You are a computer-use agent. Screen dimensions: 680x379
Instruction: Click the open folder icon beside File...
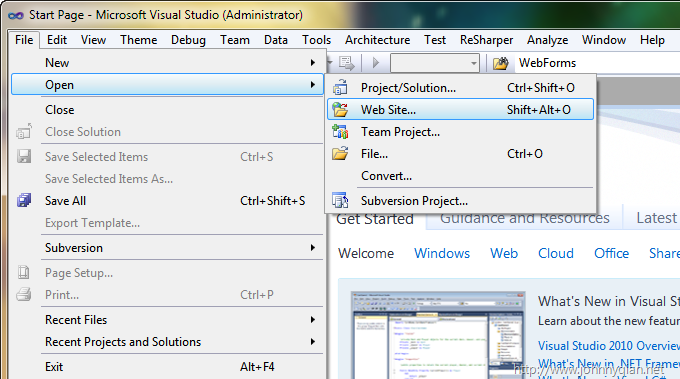[x=340, y=154]
